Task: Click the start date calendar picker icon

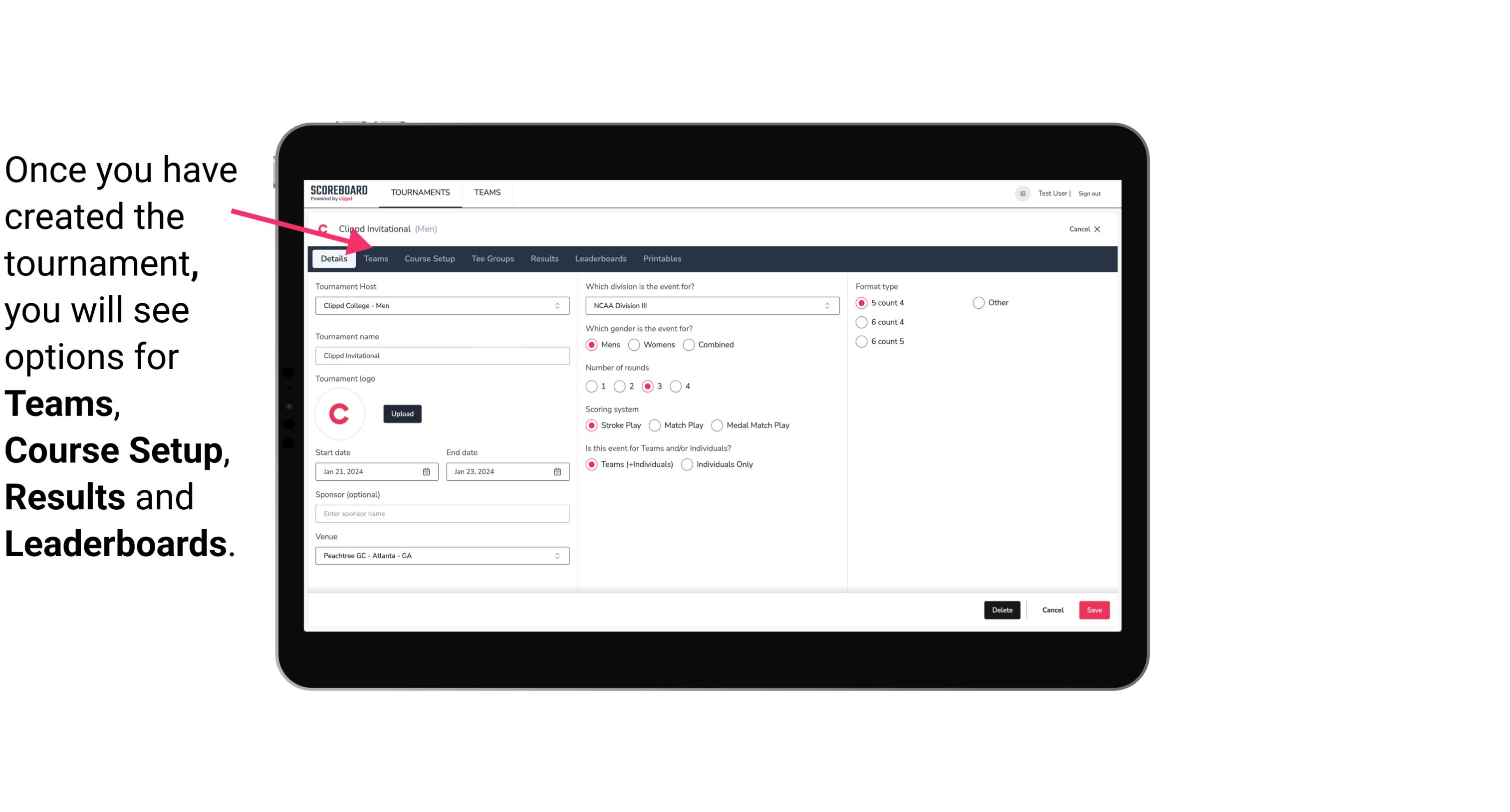Action: coord(427,471)
